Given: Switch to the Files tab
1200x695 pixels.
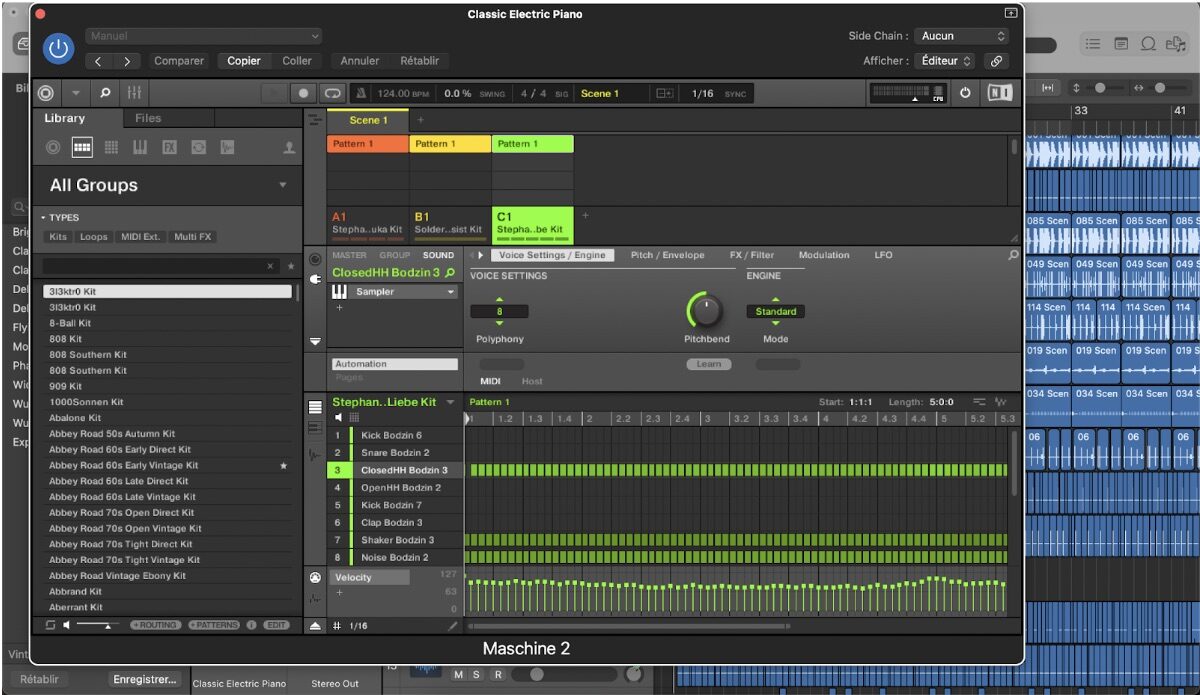Looking at the screenshot, I should (x=148, y=118).
